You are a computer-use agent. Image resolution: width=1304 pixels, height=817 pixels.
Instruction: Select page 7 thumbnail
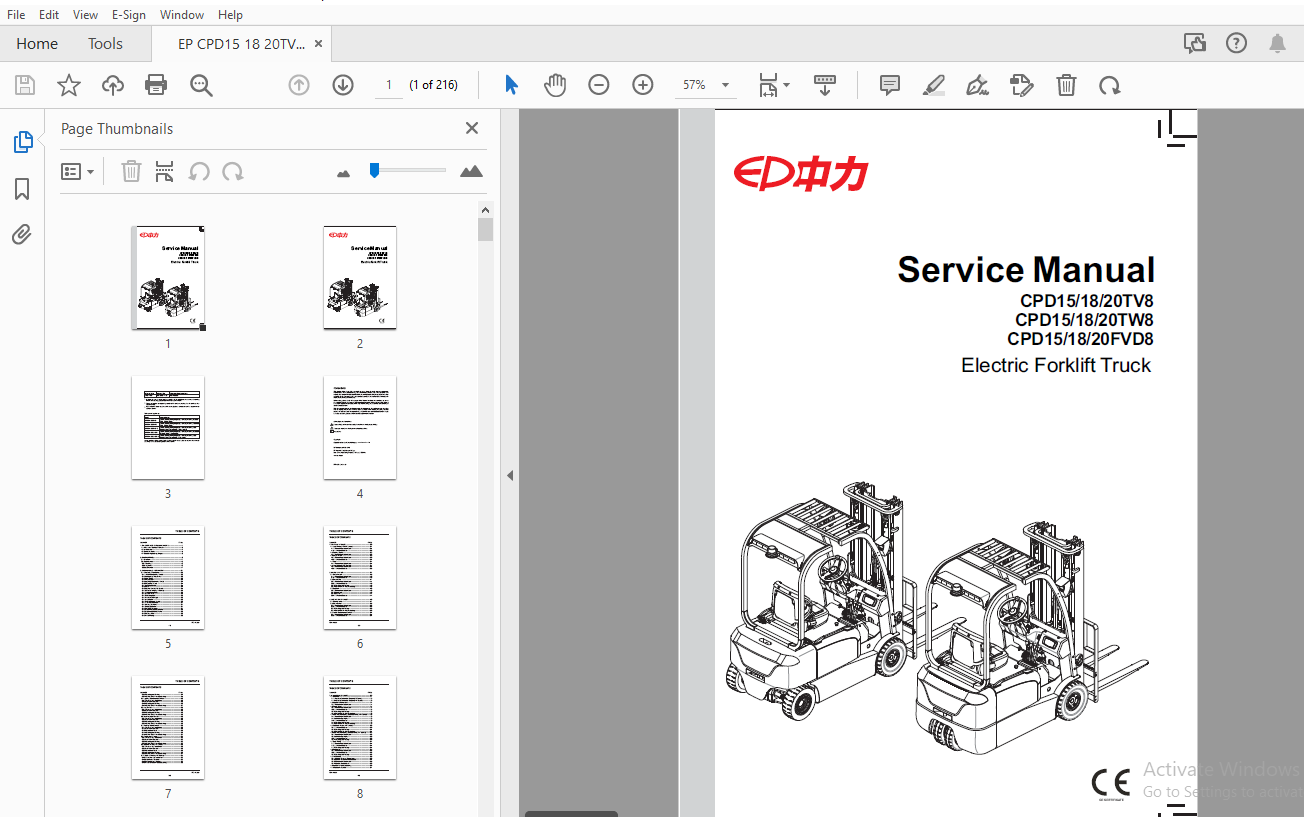(168, 727)
